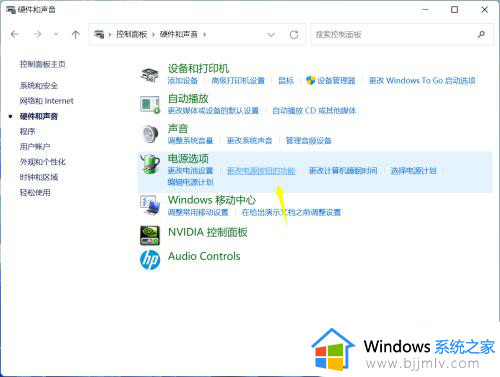Screen dimensions: 500x377
Task: Click 更改媒体或设备的默认设置 link
Action: (x=213, y=110)
